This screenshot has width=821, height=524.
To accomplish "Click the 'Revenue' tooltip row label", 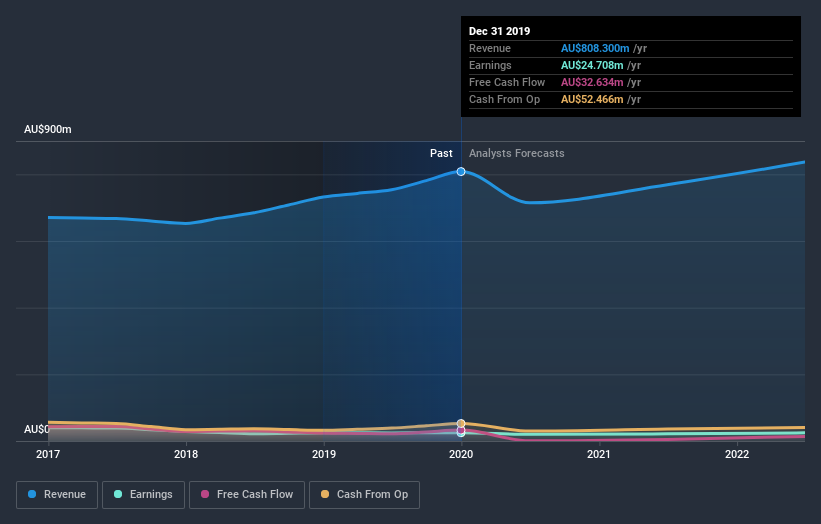I will click(490, 48).
